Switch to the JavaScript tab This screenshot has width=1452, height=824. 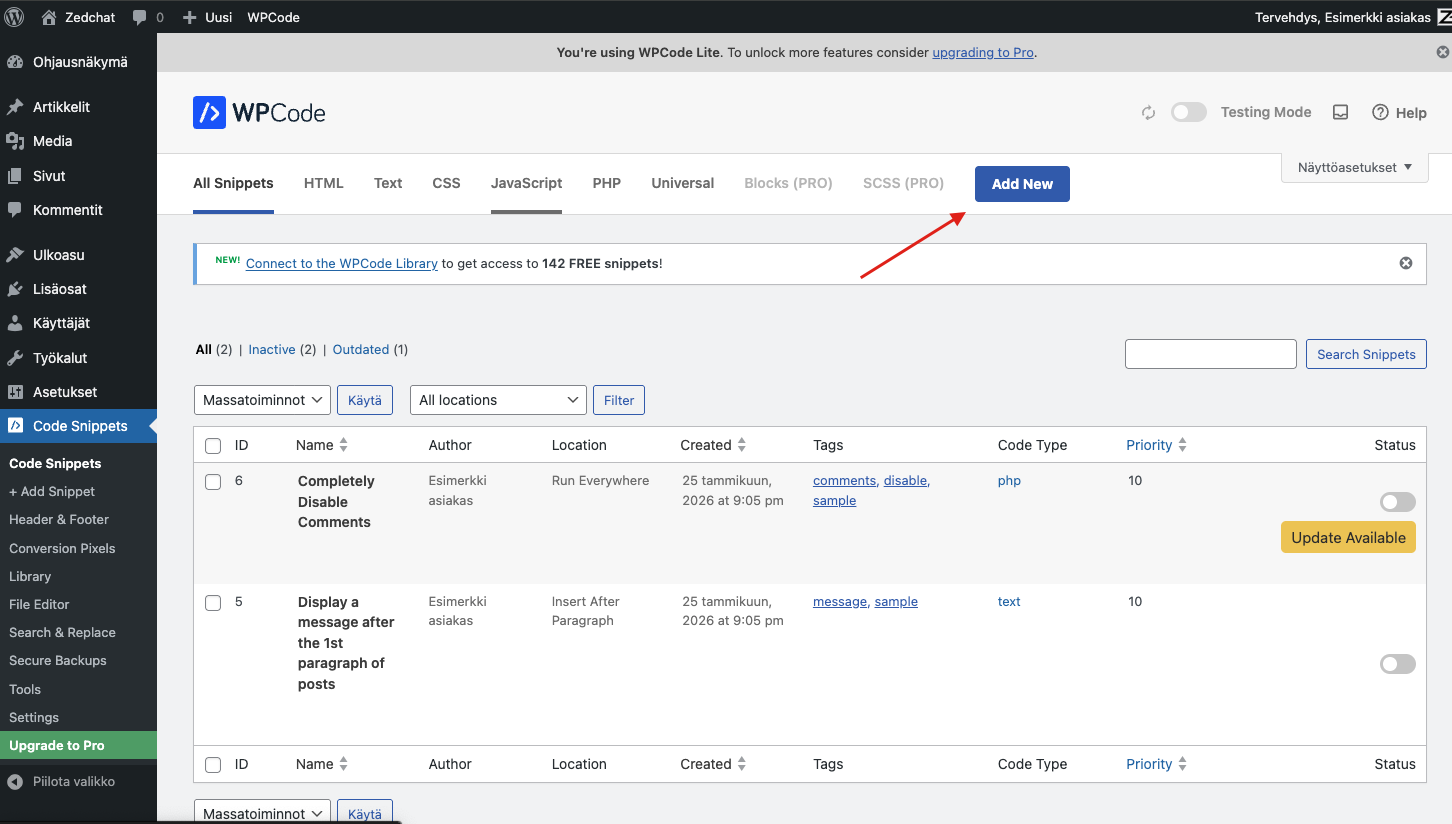coord(526,183)
